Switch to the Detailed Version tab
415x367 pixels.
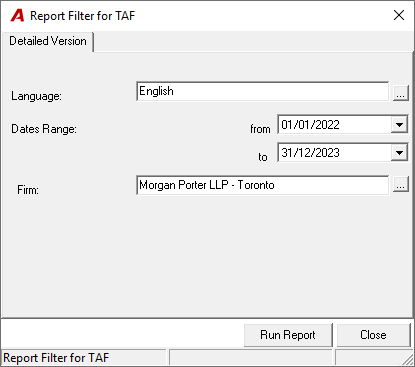[48, 41]
